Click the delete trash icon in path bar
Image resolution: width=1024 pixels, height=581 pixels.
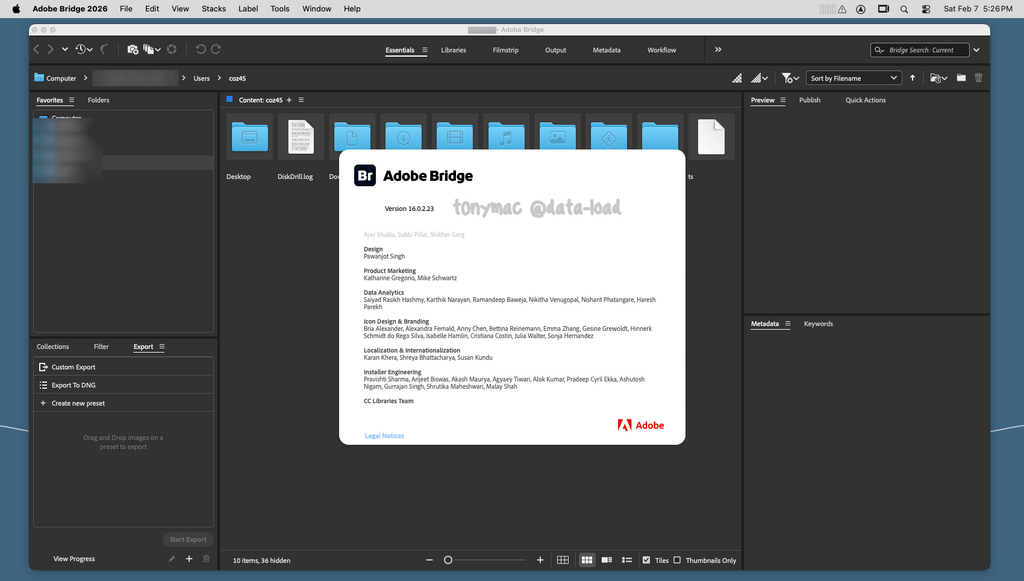978,78
